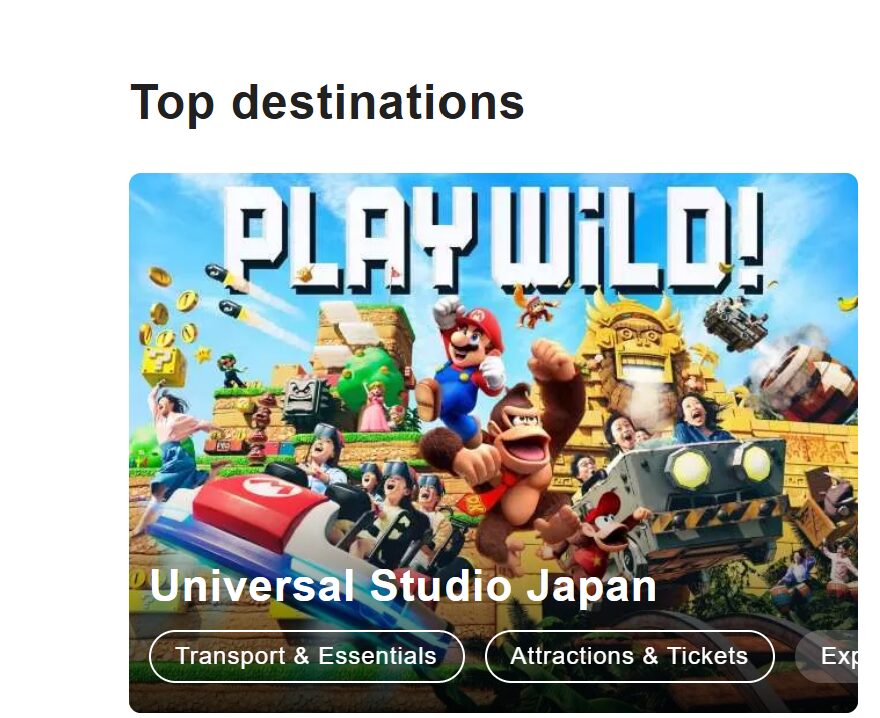Screen dimensions: 880x718
Task: Click the barrel cannon with white arrow
Action: pos(810,384)
